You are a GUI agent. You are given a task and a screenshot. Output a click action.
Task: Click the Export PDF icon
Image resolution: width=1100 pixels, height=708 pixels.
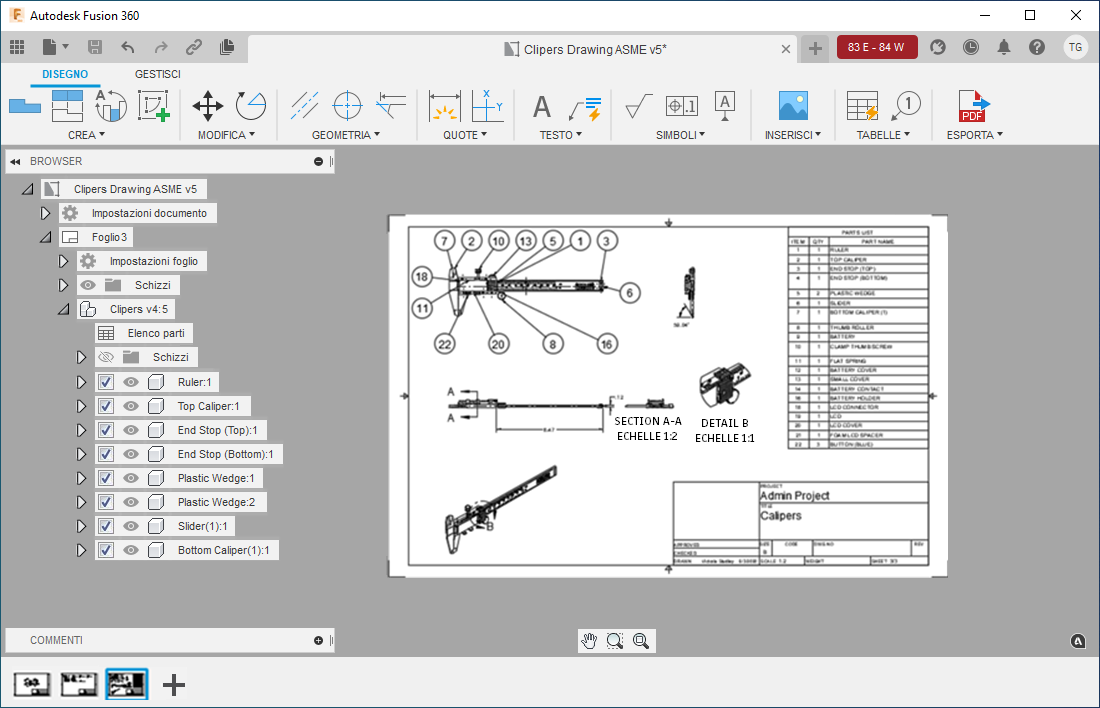point(974,106)
